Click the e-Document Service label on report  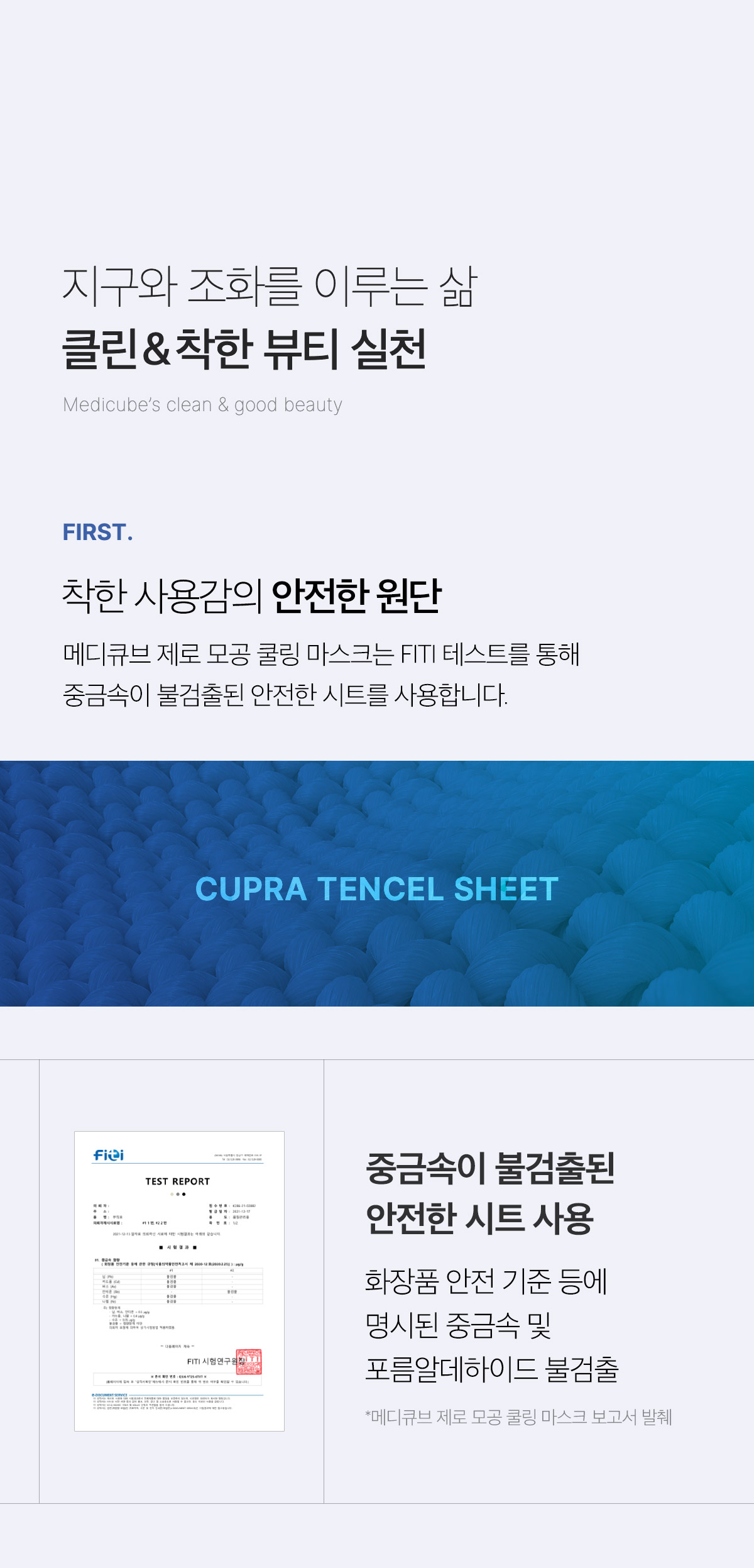110,1395
